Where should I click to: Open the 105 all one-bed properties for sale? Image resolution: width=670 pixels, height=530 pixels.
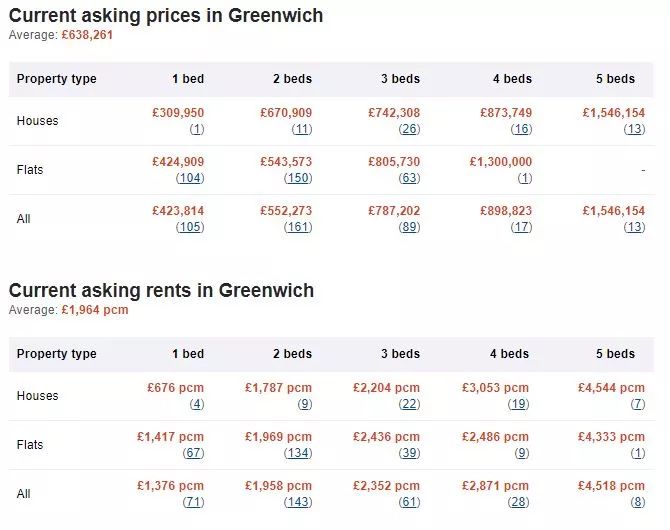tap(190, 227)
